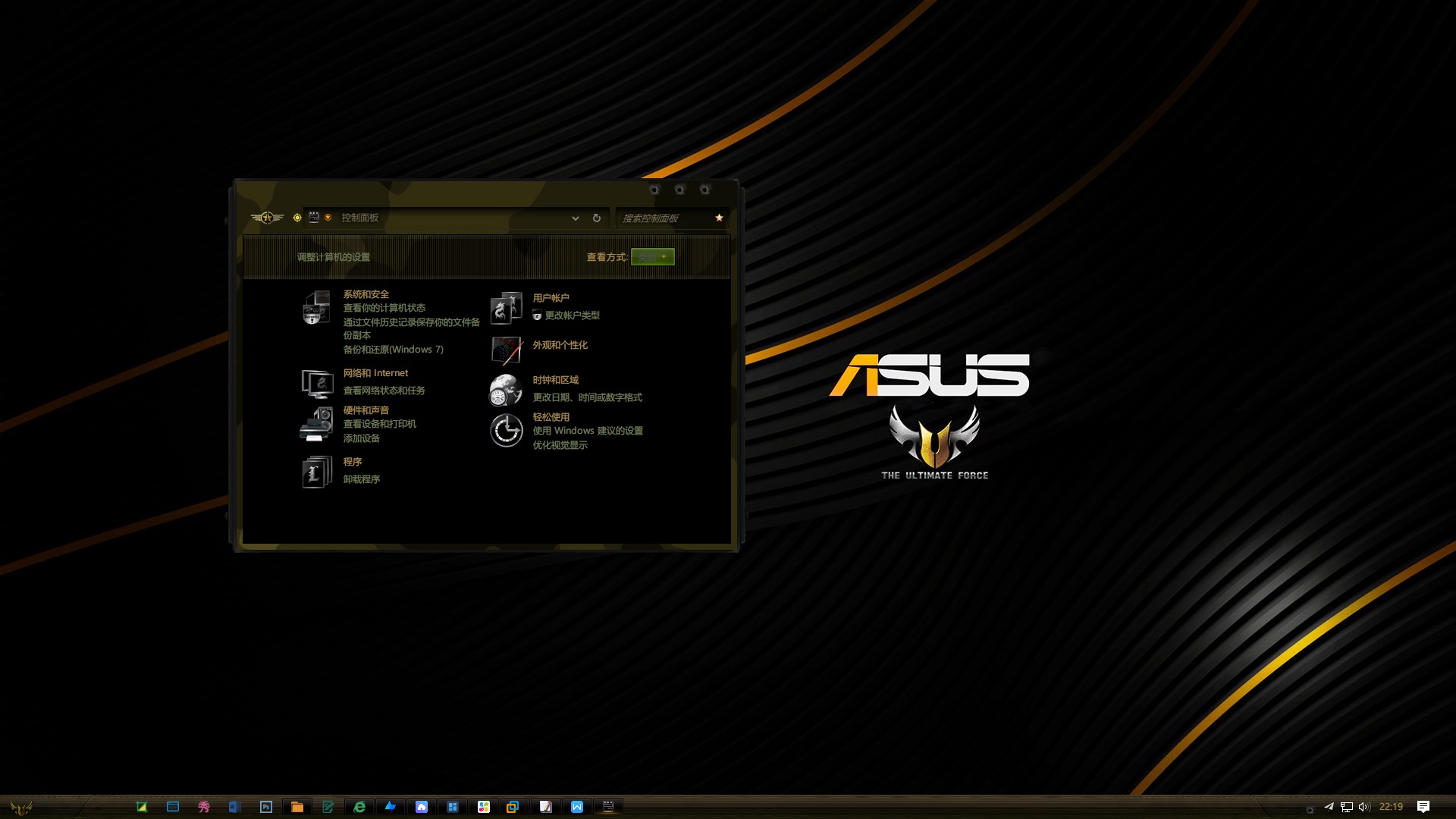Screen dimensions: 1456x819
Task: Select the active Control Panel taskbar button
Action: pyautogui.click(x=608, y=807)
